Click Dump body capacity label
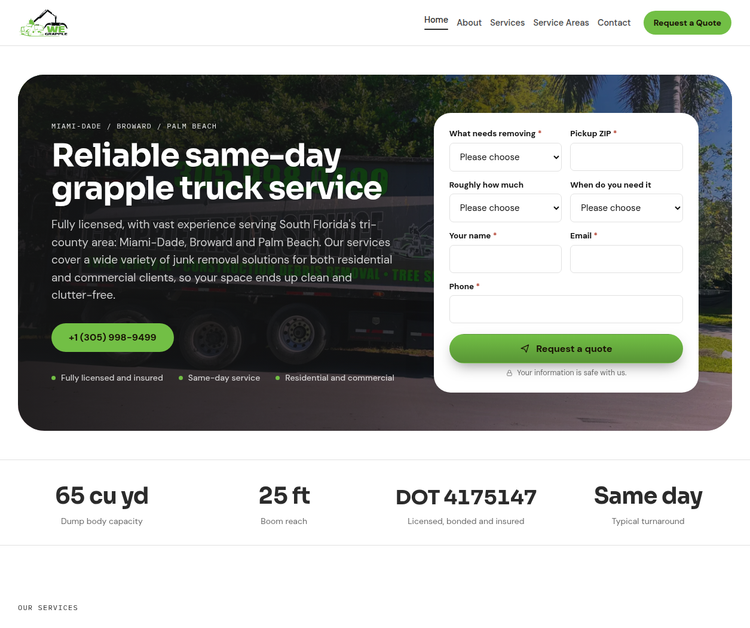Viewport: 750px width, 628px height. point(102,521)
